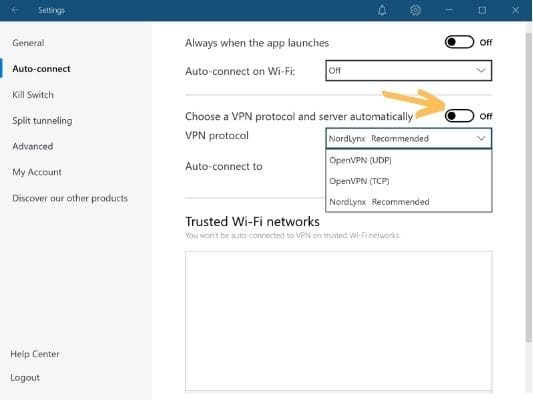The width and height of the screenshot is (533, 400).
Task: Open the Auto-connect on Wi-Fi dropdown
Action: (409, 71)
